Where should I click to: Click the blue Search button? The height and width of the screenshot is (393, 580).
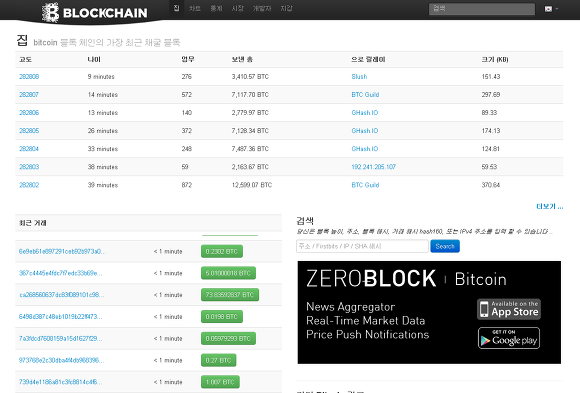click(445, 246)
